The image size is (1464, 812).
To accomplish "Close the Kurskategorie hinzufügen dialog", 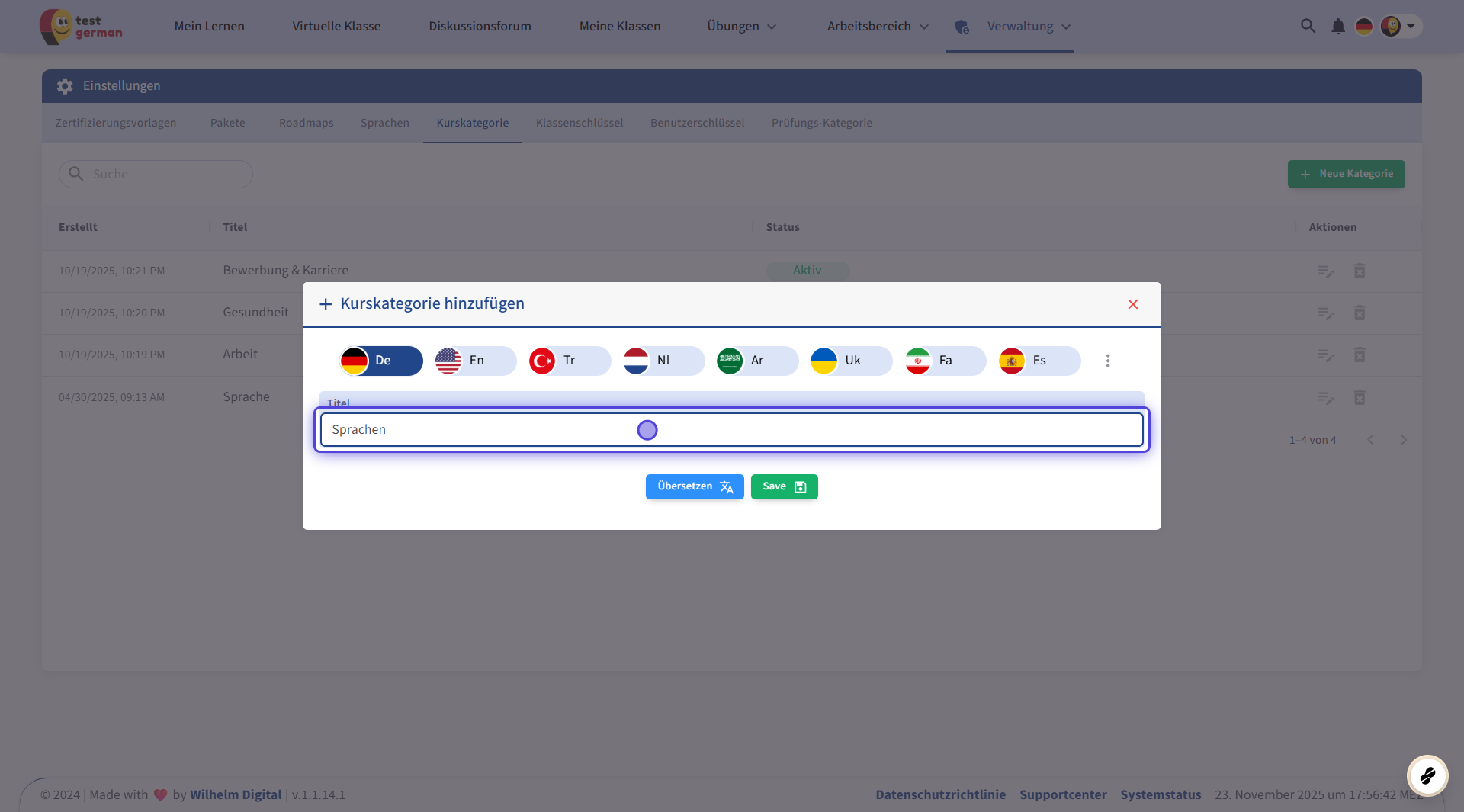I will click(x=1132, y=304).
